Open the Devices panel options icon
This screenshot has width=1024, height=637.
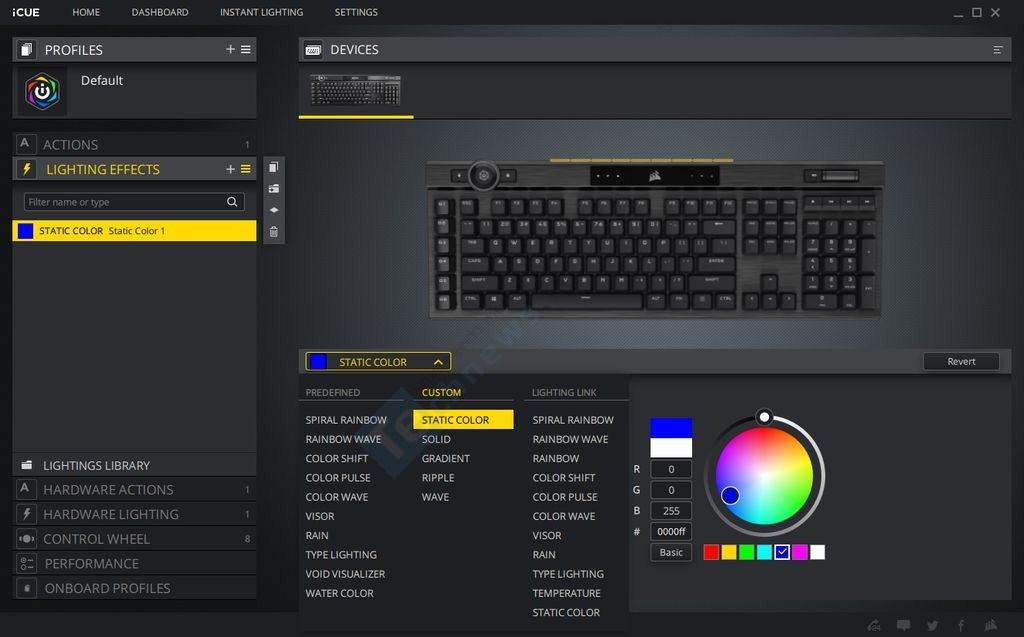coord(997,50)
